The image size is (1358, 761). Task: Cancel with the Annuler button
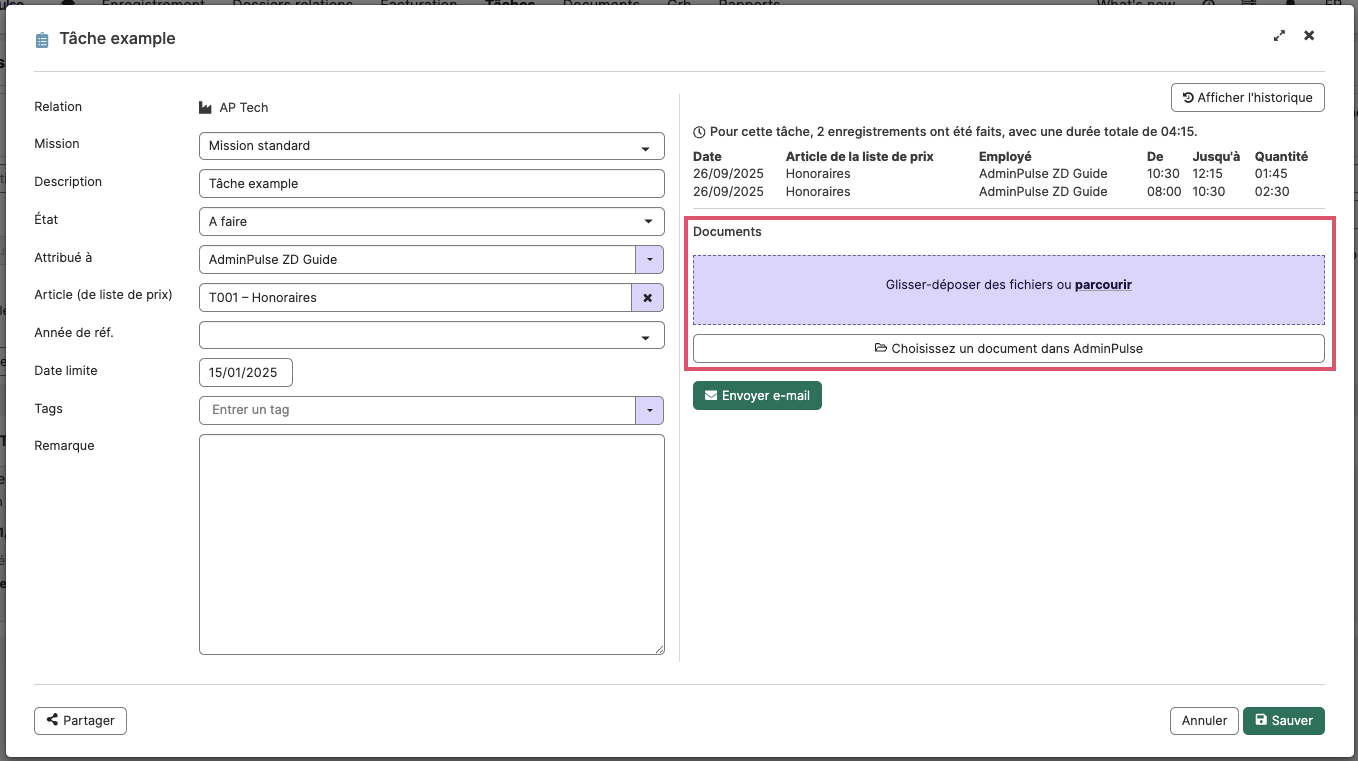[x=1204, y=720]
